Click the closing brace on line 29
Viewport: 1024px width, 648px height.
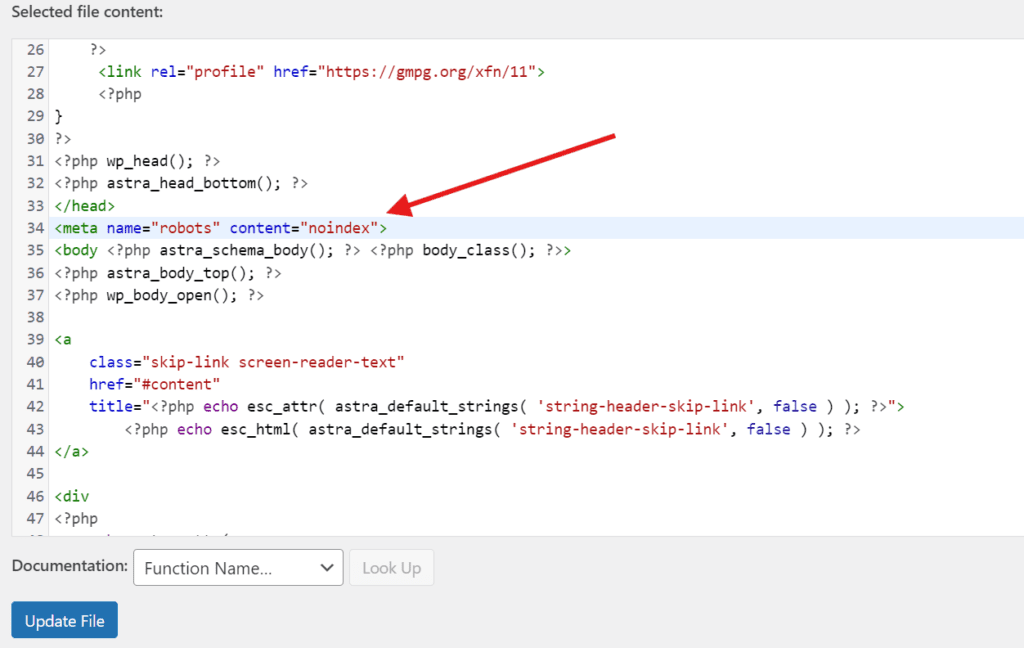(x=59, y=116)
